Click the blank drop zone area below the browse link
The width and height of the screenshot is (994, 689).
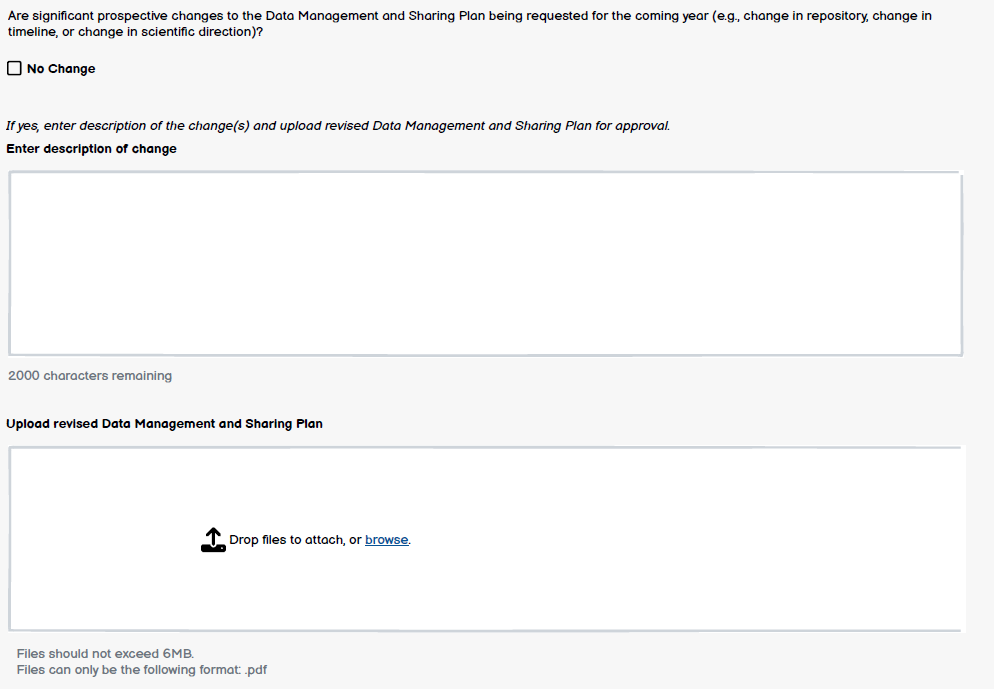click(386, 595)
